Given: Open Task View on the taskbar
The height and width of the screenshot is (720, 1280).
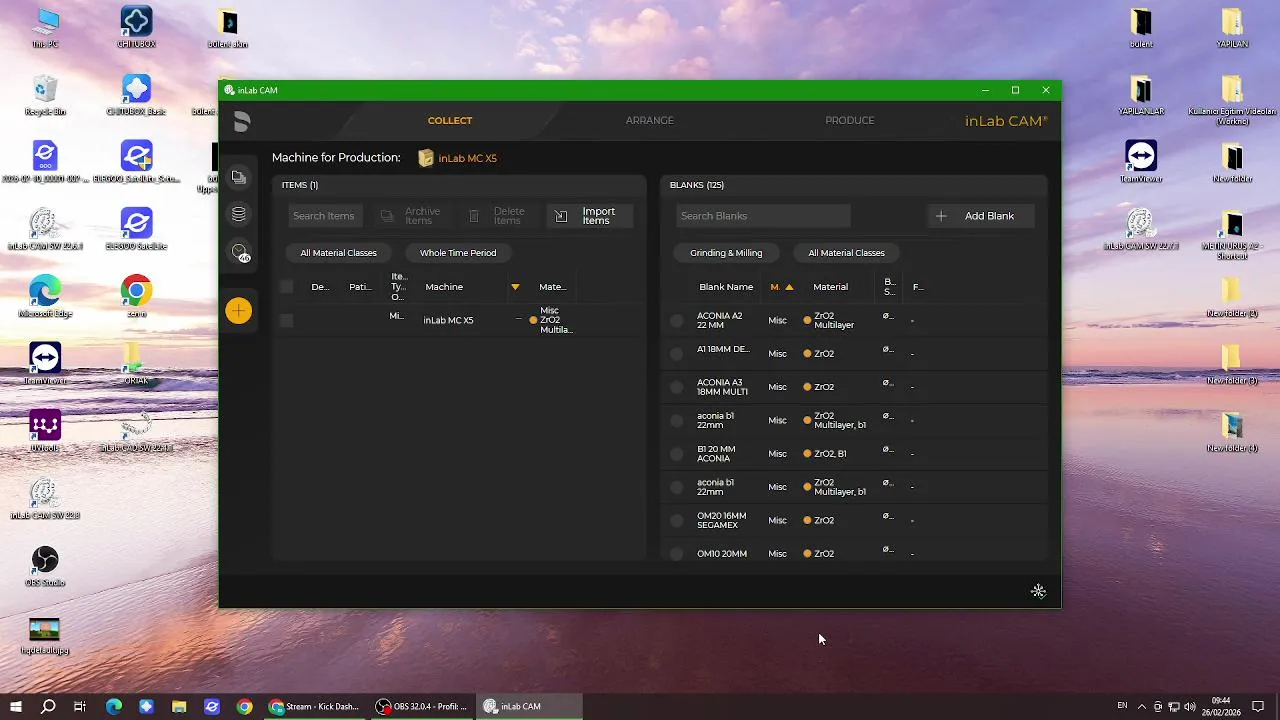Looking at the screenshot, I should pyautogui.click(x=80, y=706).
